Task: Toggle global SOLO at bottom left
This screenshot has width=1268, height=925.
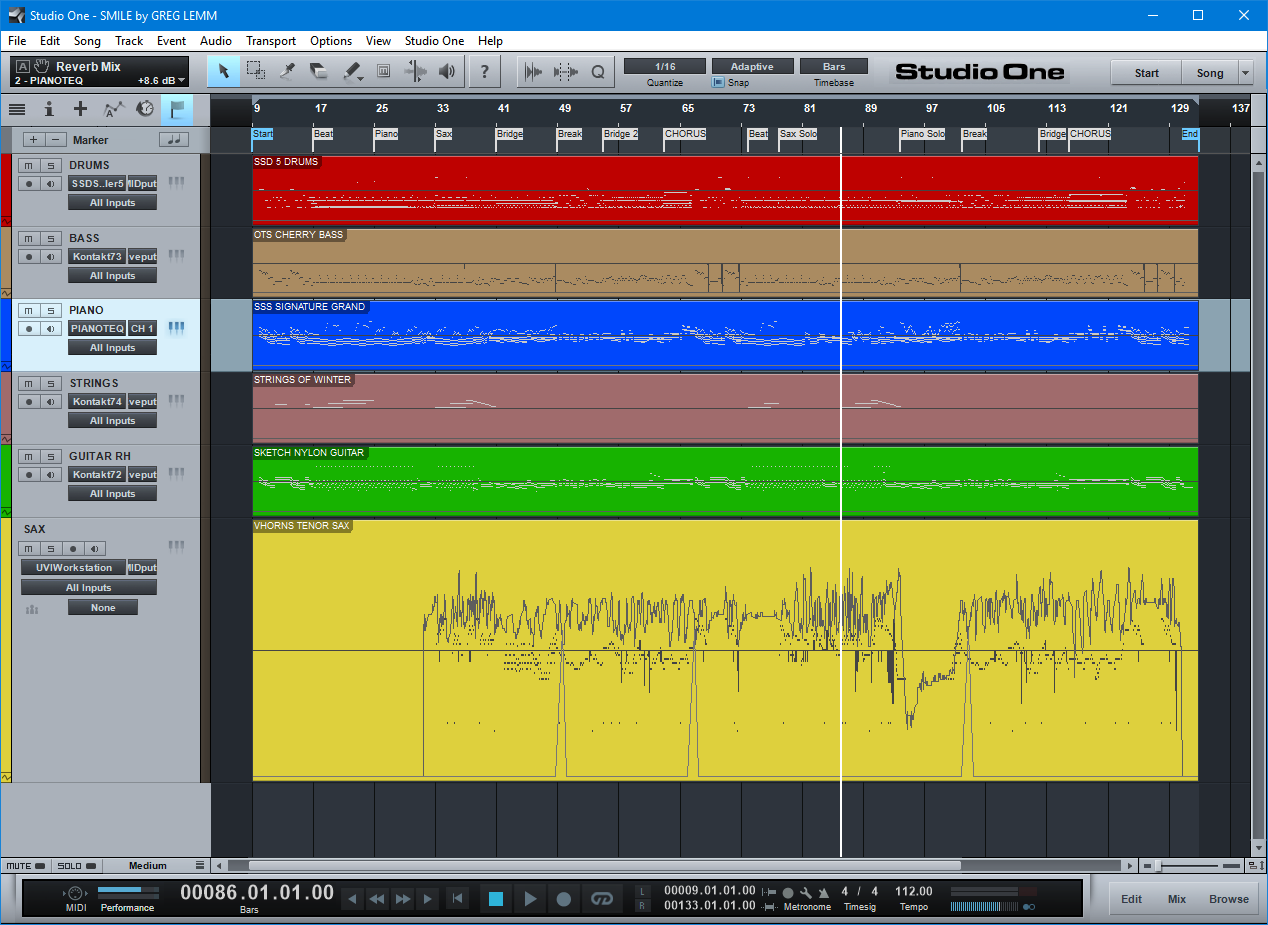Action: coord(76,866)
